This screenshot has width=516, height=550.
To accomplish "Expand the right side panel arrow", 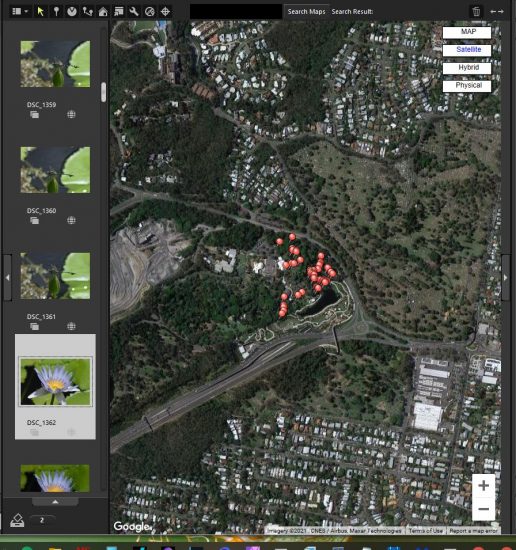I will tap(505, 277).
